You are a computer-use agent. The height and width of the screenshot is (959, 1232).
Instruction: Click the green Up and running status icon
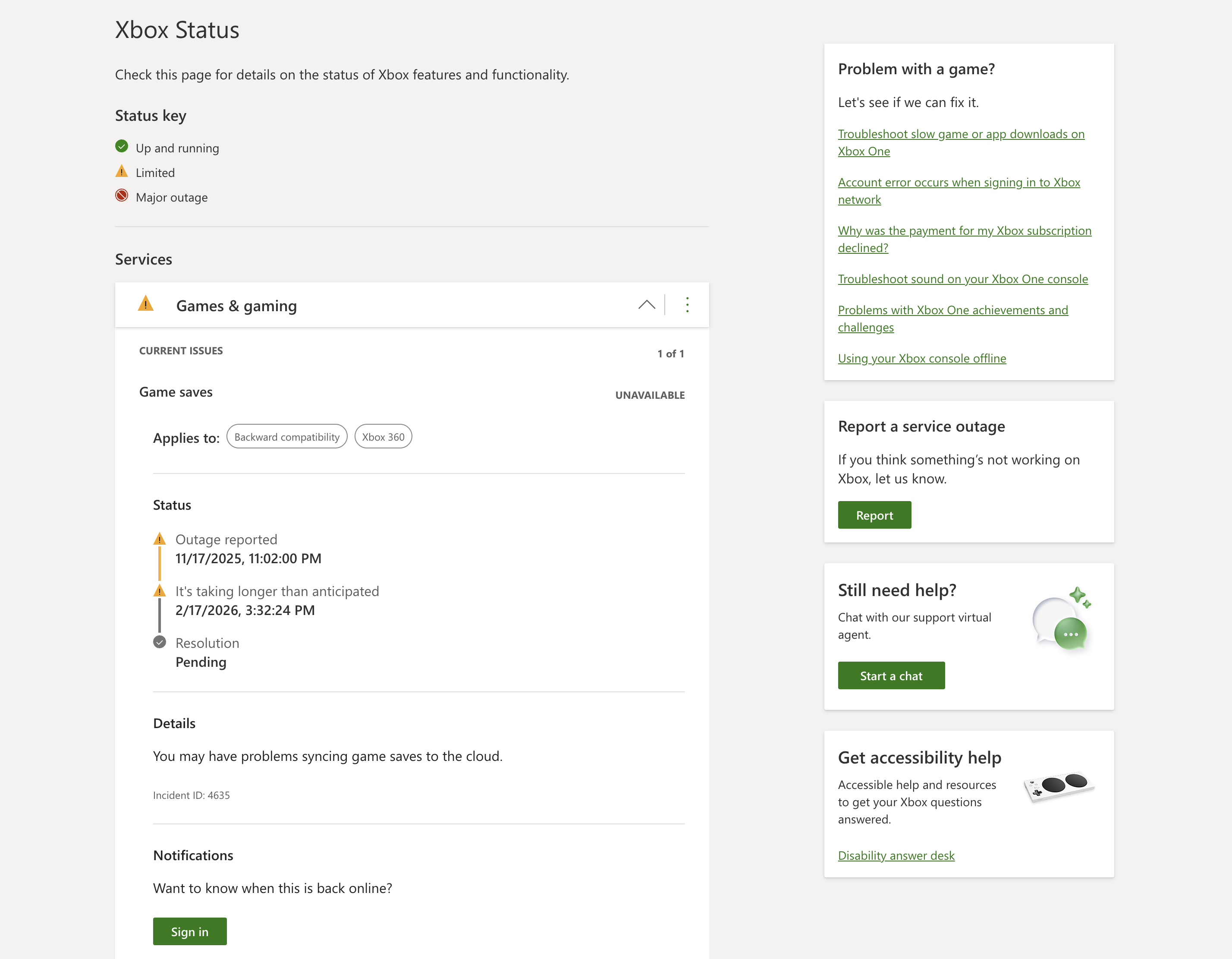122,145
